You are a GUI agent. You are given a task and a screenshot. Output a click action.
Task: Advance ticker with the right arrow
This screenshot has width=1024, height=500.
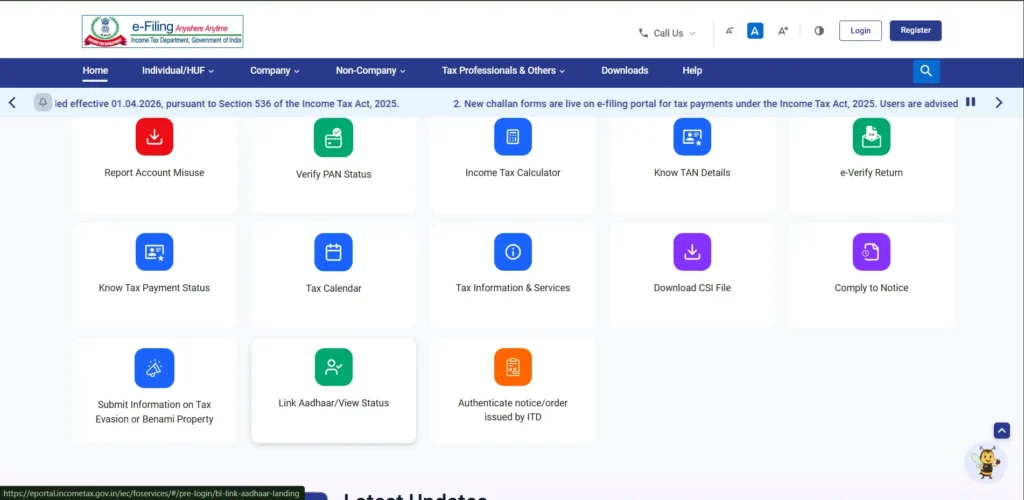(x=998, y=102)
